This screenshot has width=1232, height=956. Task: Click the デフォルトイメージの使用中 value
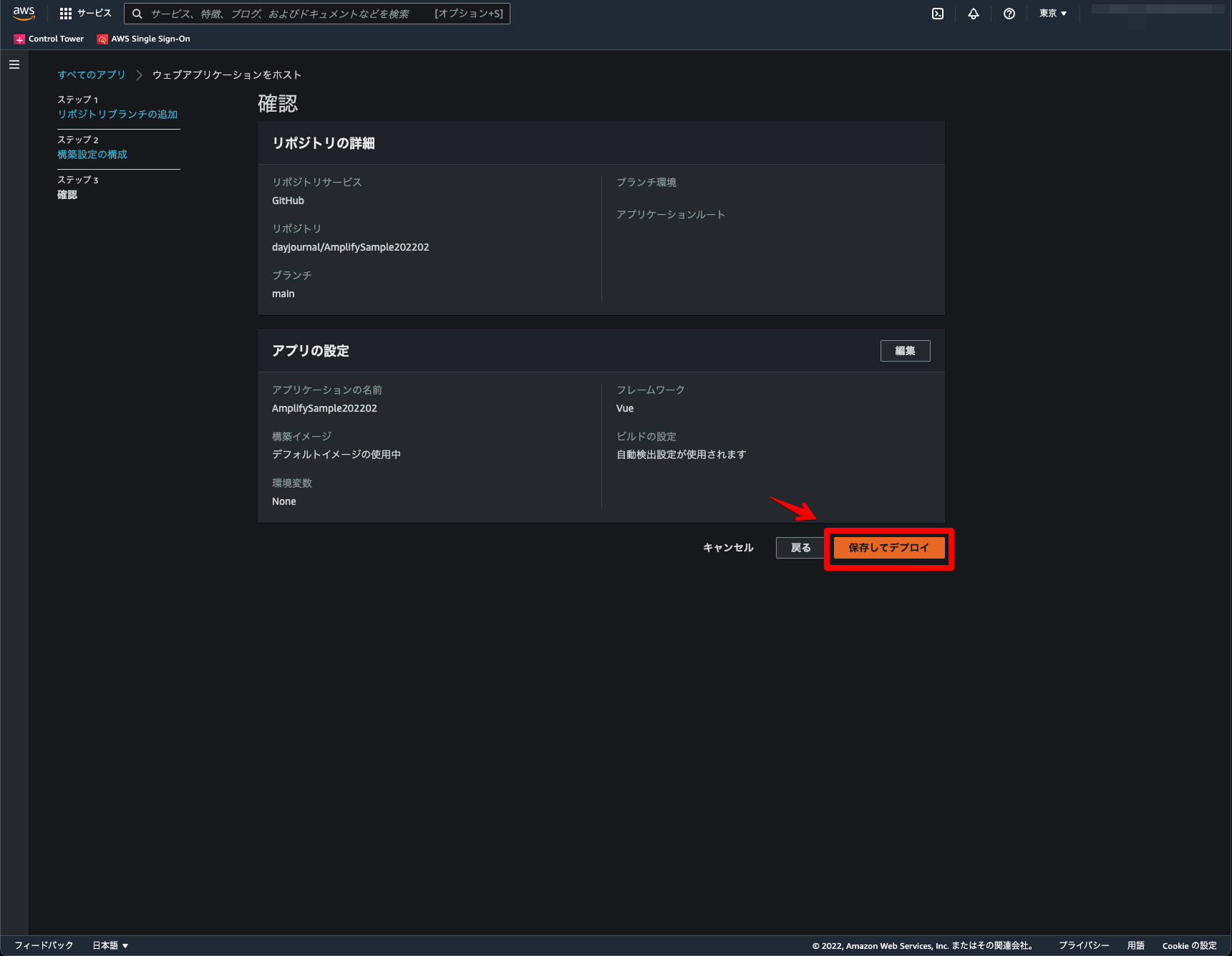coord(336,455)
